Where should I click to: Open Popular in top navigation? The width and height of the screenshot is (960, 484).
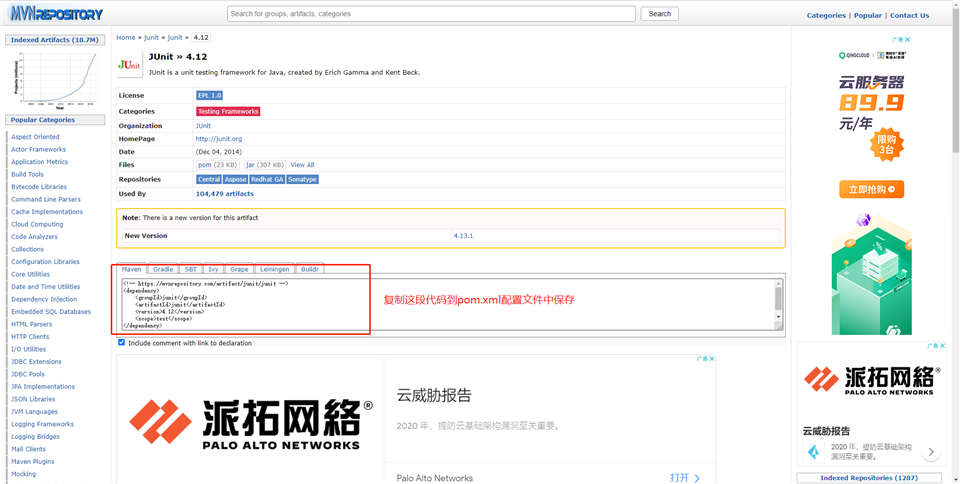tap(868, 15)
